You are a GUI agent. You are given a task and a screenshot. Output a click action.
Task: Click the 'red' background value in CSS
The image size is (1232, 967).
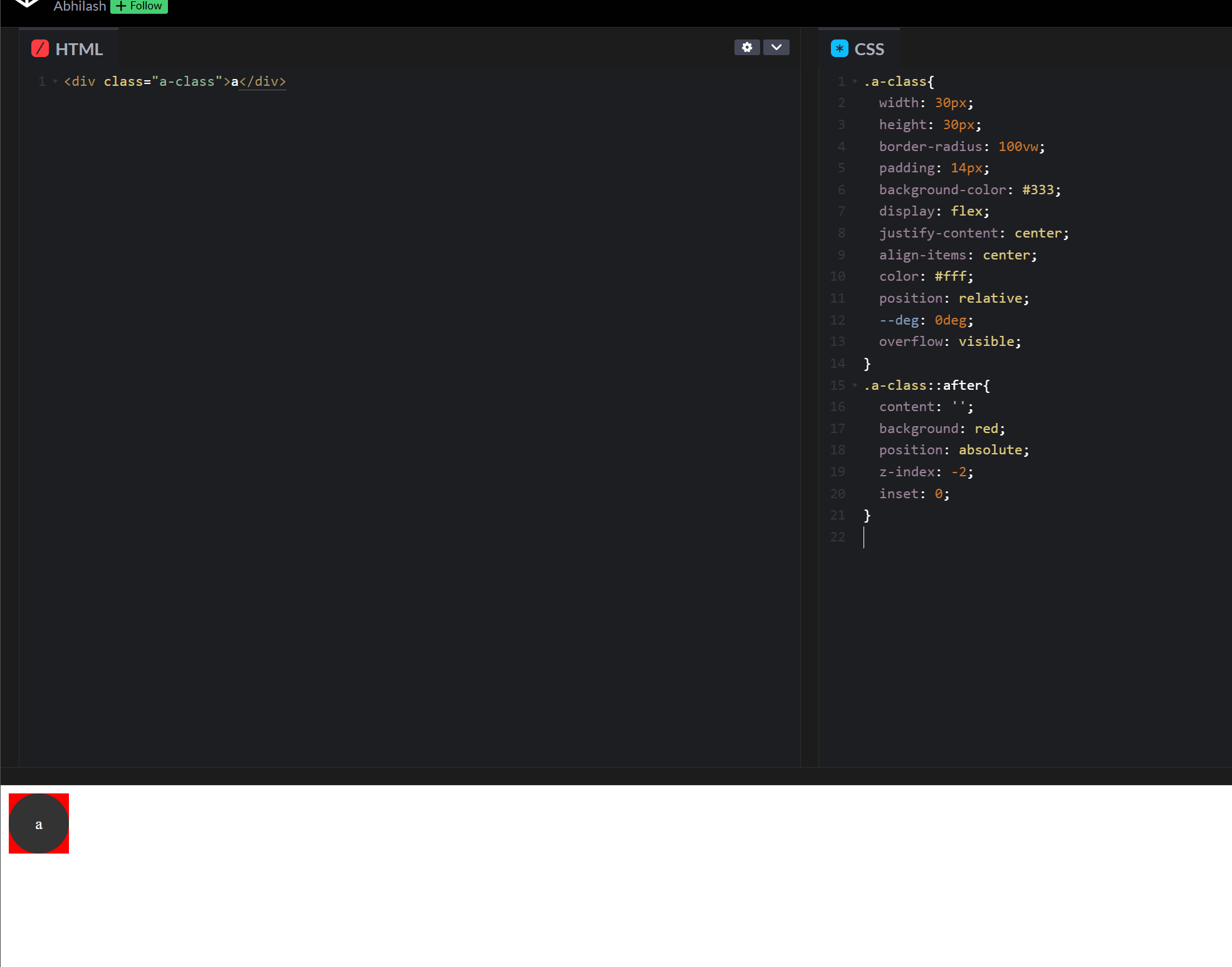coord(986,429)
